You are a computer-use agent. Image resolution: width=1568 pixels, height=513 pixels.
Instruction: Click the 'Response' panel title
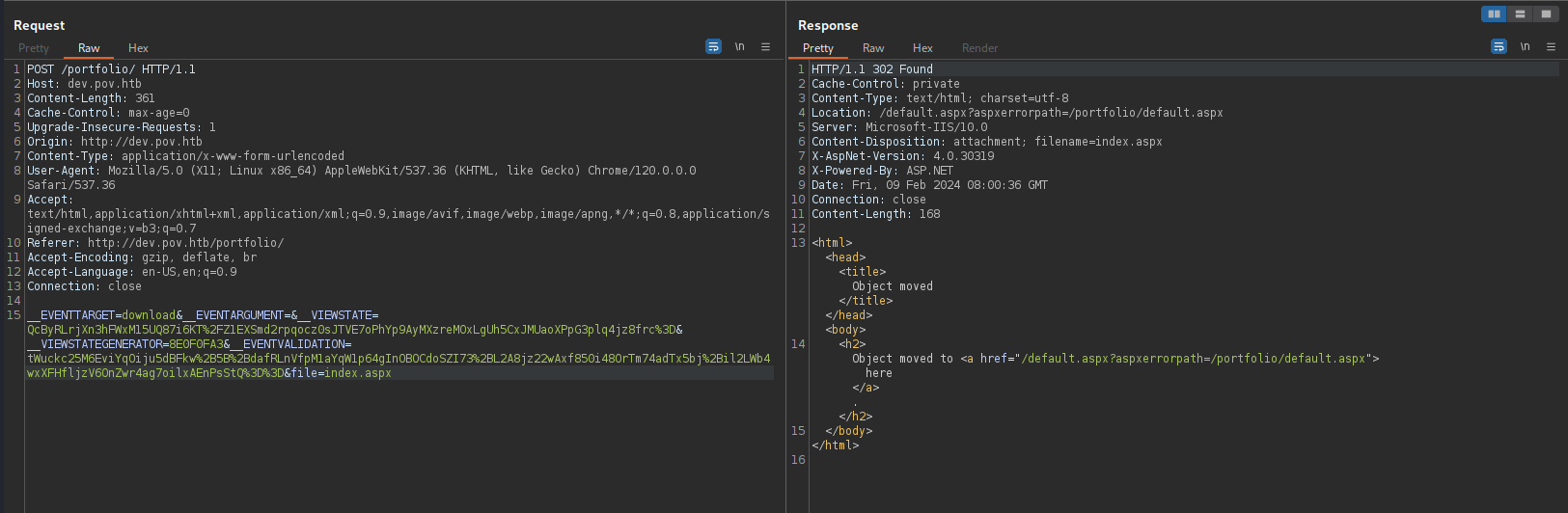[828, 26]
